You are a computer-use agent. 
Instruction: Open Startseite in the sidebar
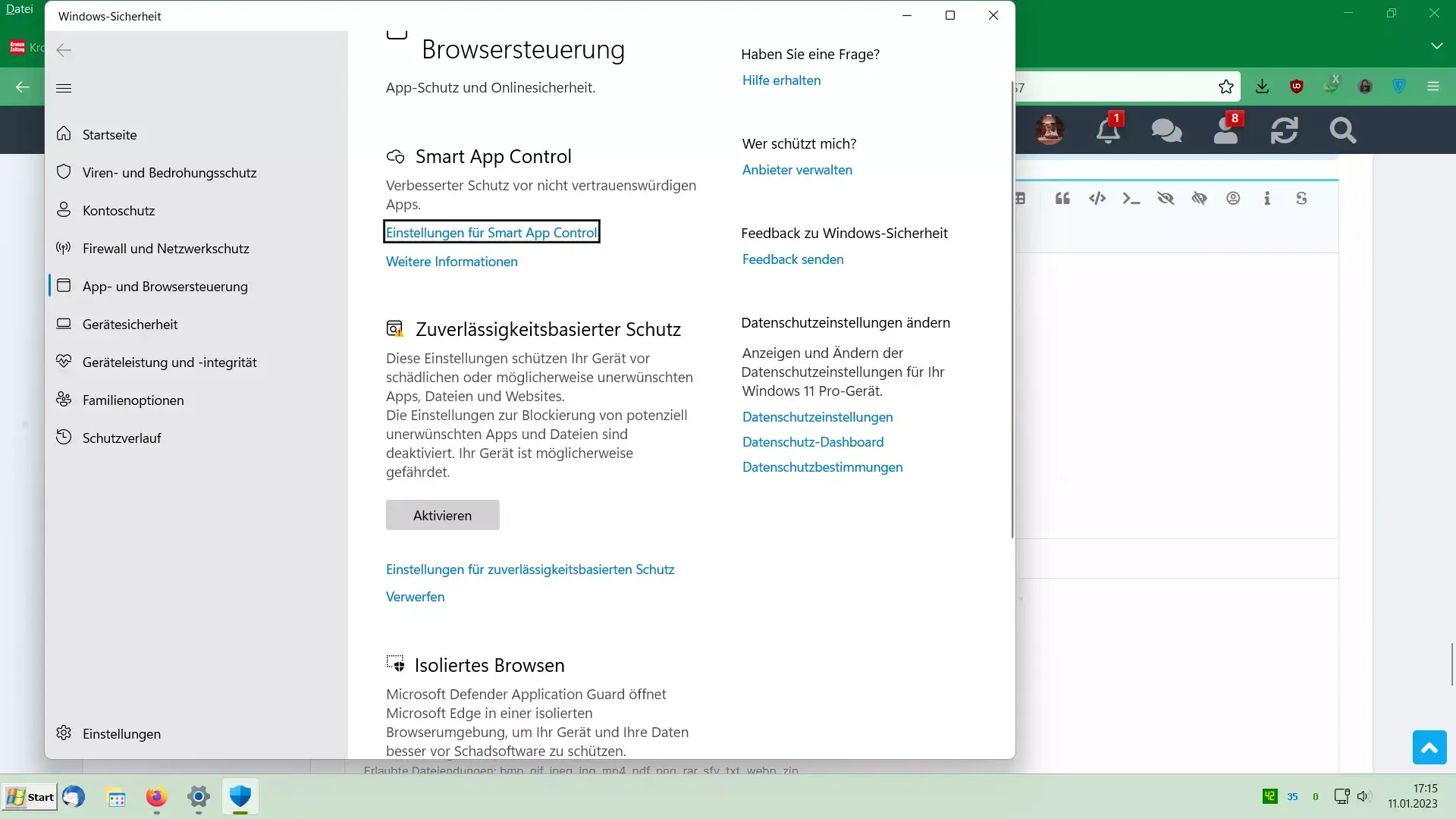109,134
